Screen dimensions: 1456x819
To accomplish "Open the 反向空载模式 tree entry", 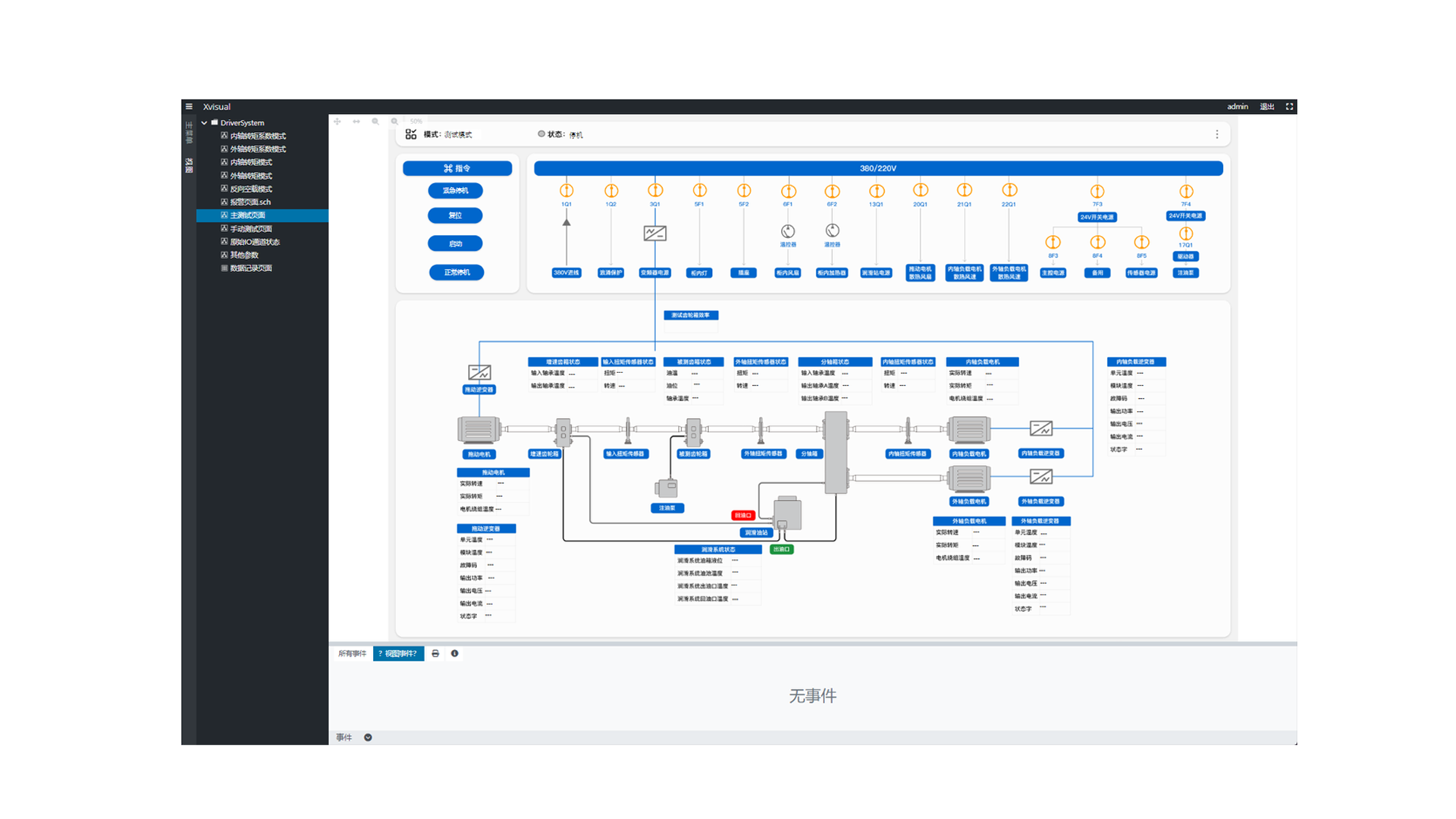I will tap(250, 189).
